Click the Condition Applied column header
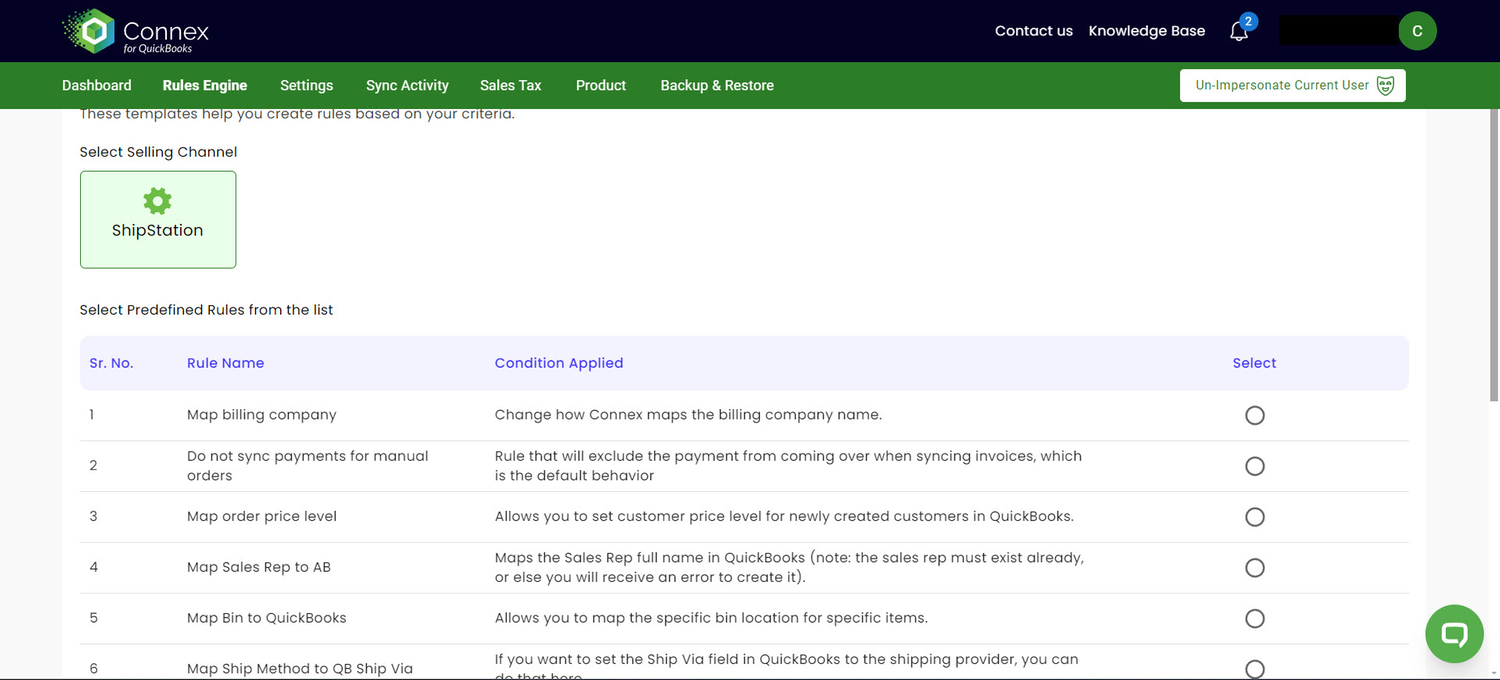Image resolution: width=1500 pixels, height=680 pixels. coord(559,363)
